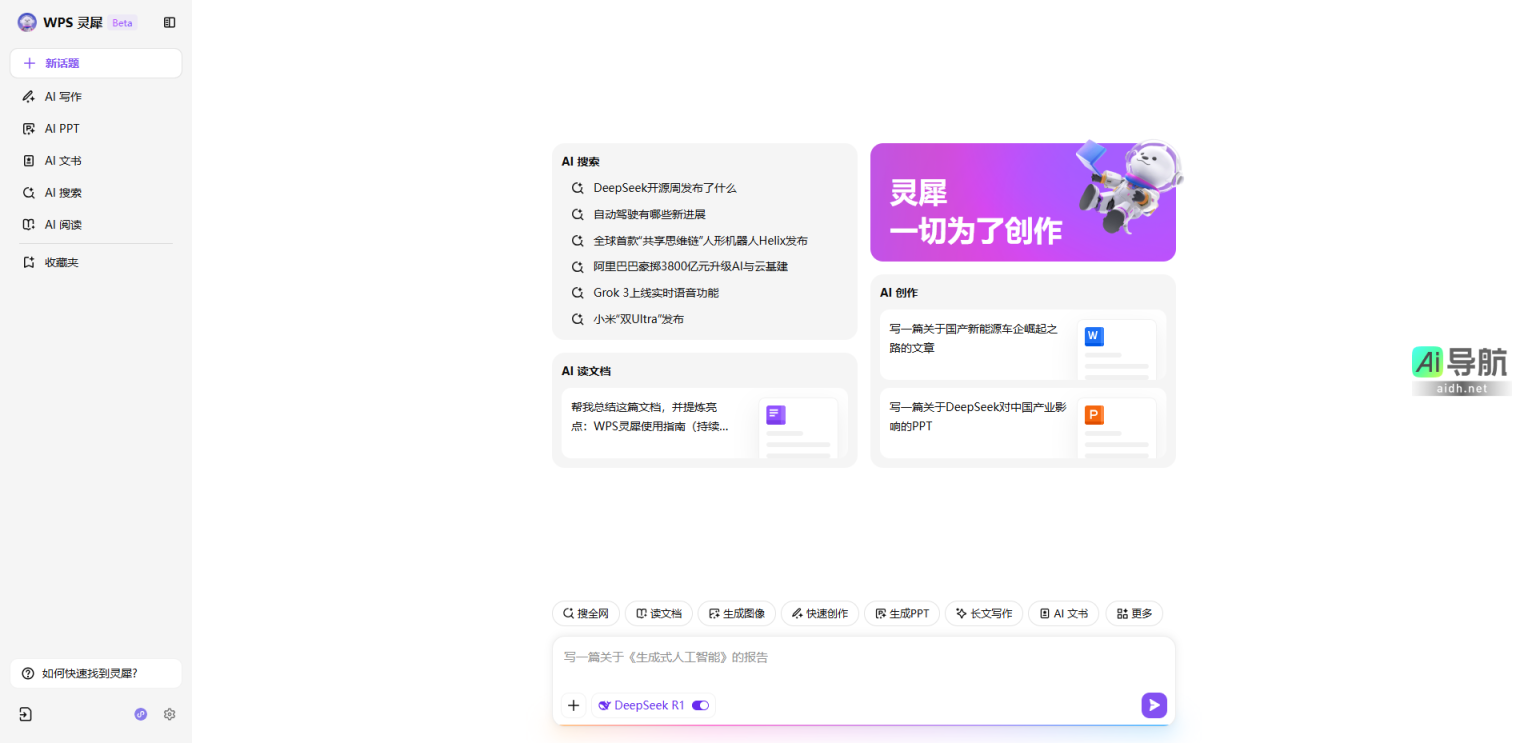Select the 搜全网 search option
The width and height of the screenshot is (1536, 743).
tap(586, 613)
